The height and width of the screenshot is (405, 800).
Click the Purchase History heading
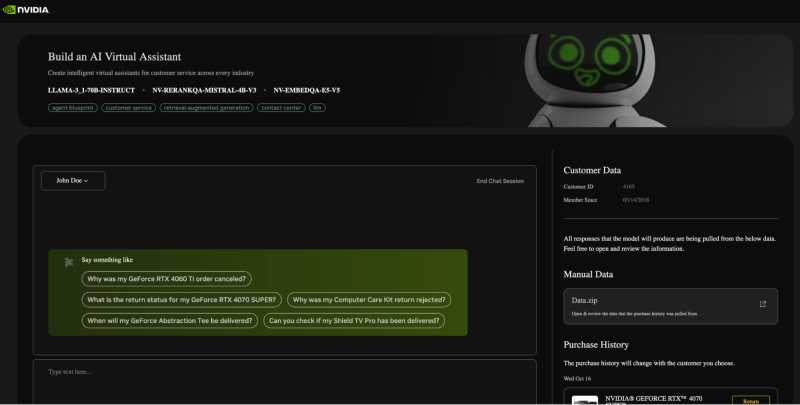point(596,345)
